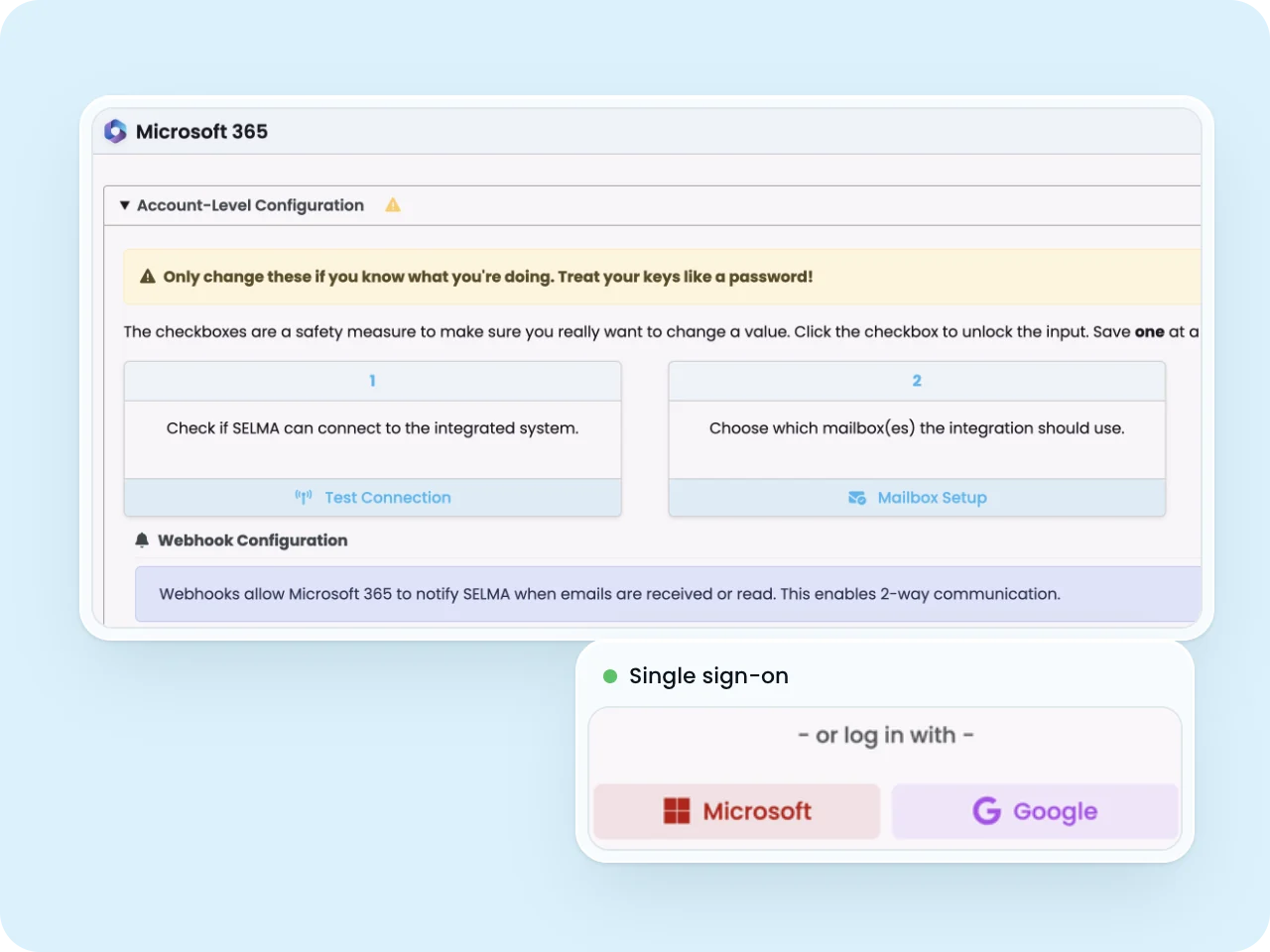Log in with Microsoft

pyautogui.click(x=737, y=811)
